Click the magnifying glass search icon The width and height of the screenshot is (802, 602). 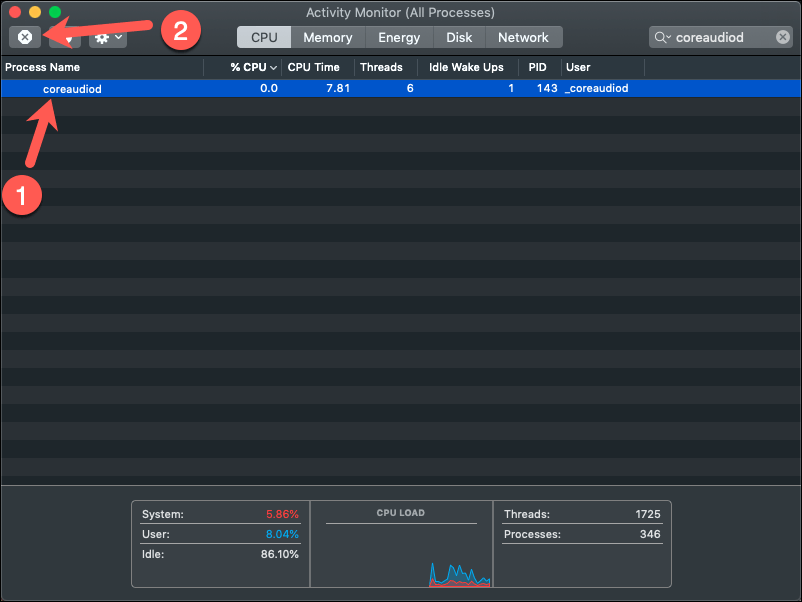point(662,37)
